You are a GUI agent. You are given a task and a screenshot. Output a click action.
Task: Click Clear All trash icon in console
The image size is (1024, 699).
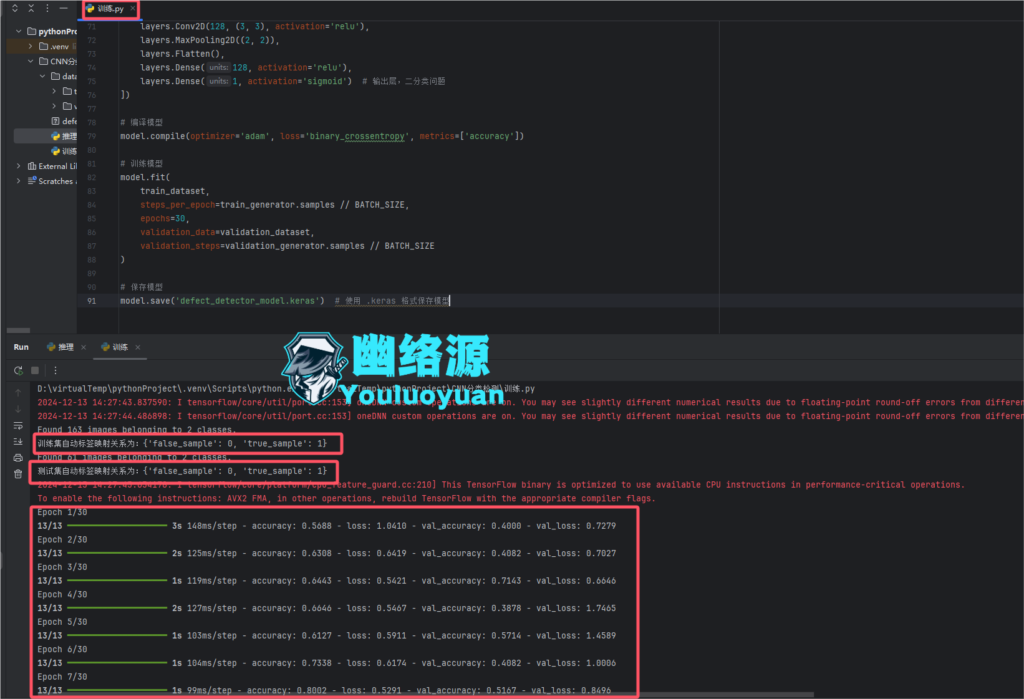click(x=18, y=474)
